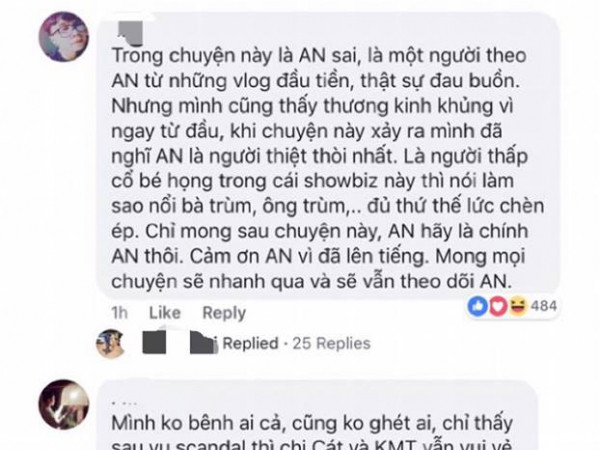The width and height of the screenshot is (600, 450).
Task: Click the reactions summary bubble with 484
Action: click(512, 306)
